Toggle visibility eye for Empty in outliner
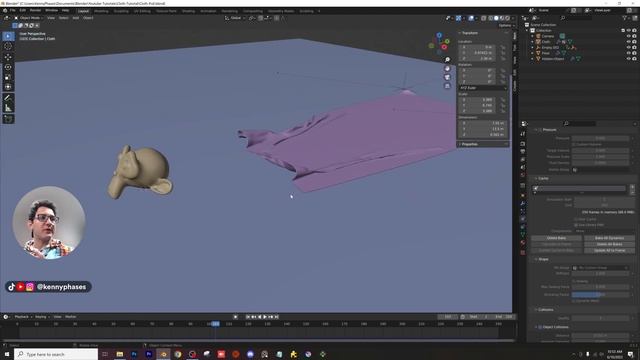 629,47
